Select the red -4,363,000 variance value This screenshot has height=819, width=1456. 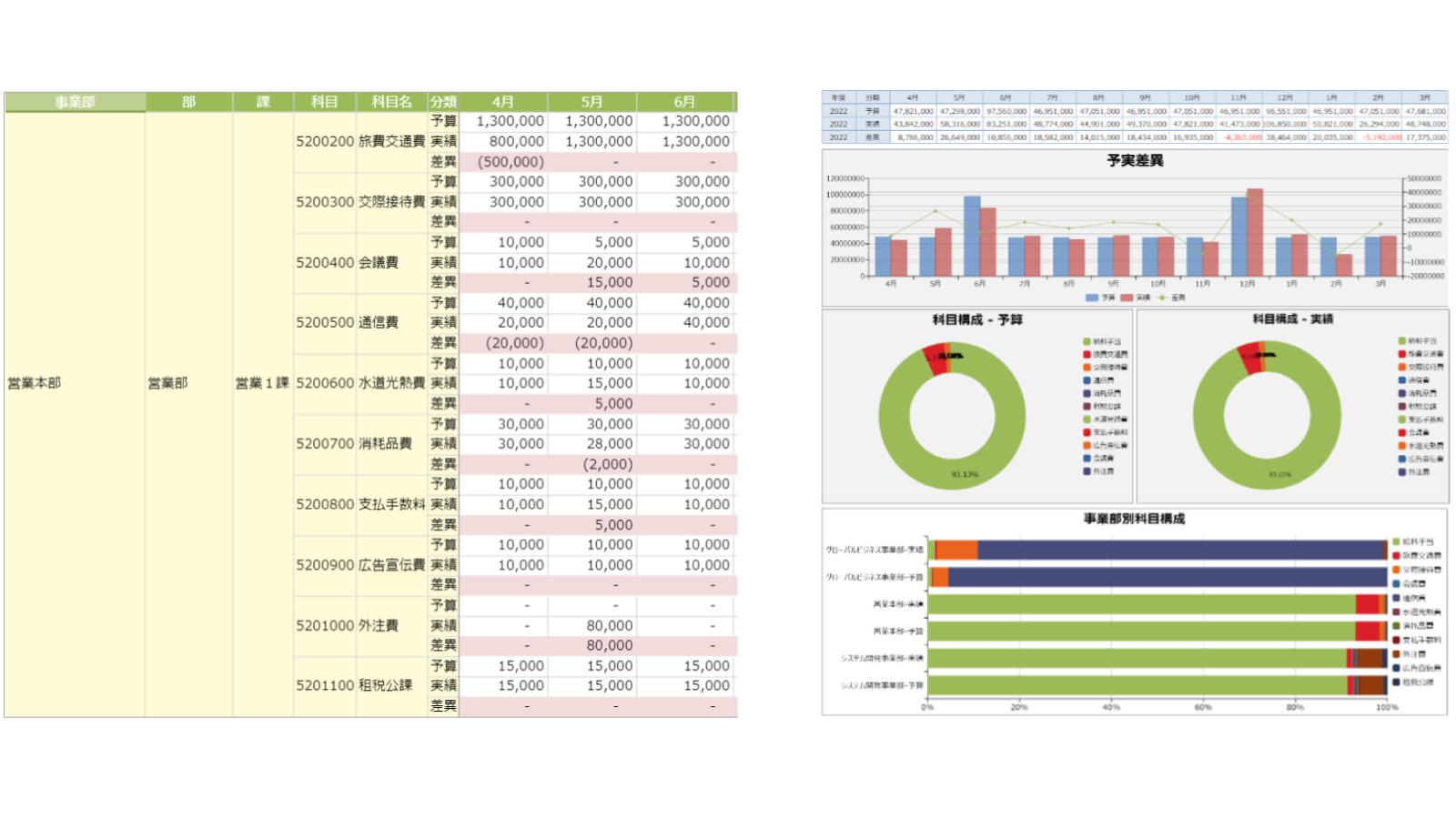[x=1242, y=137]
